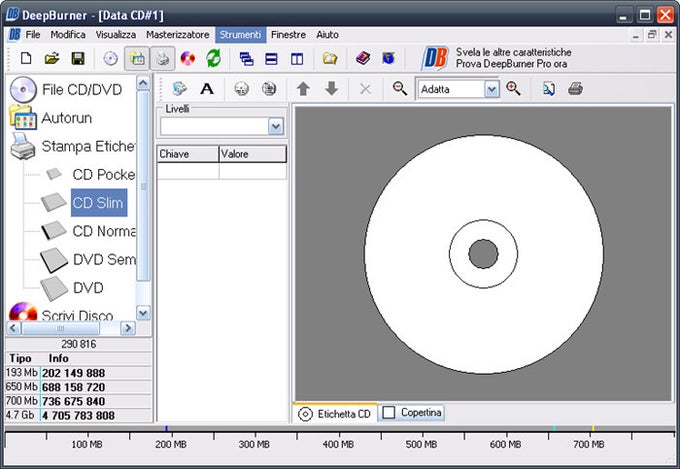Toggle the Autorun editor toolbar icon
The height and width of the screenshot is (469, 680).
pos(137,58)
